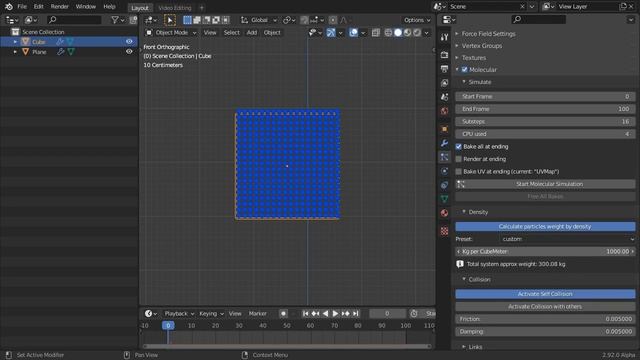Open the timeline Marker menu
The image size is (640, 360).
tap(258, 313)
